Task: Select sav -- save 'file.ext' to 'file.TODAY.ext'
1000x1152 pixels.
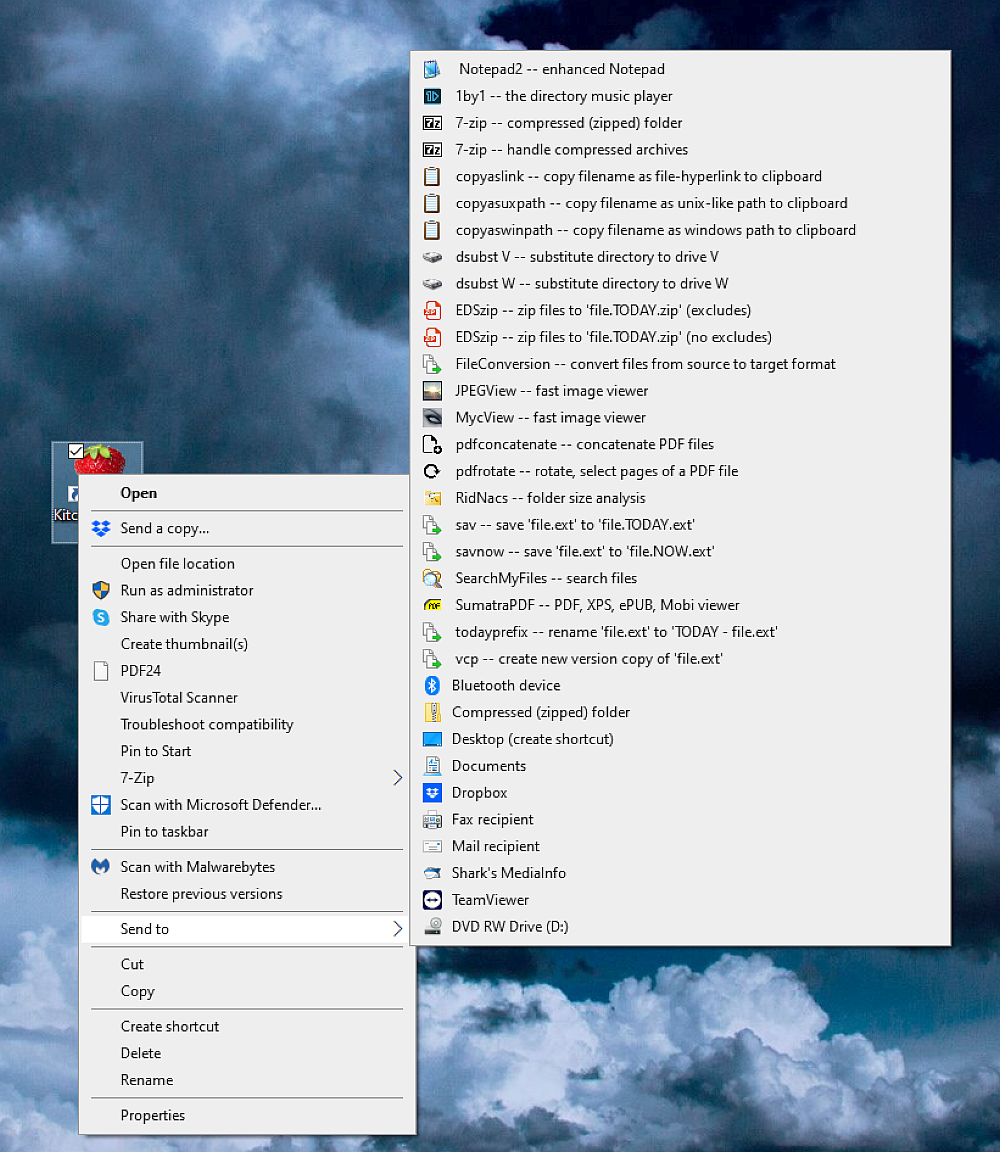Action: pos(680,525)
